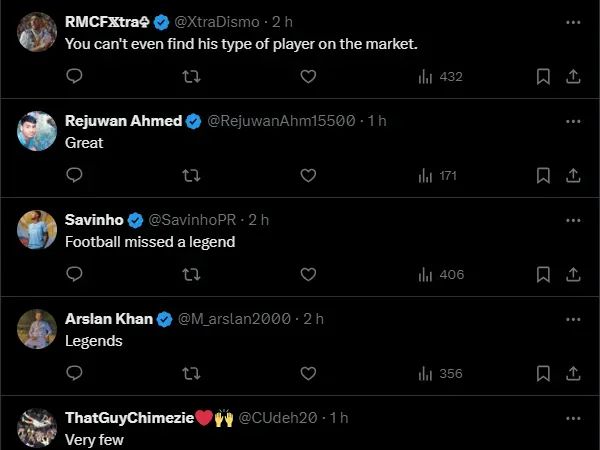
Task: Open the @CUdeh20 handle link
Action: point(281,417)
